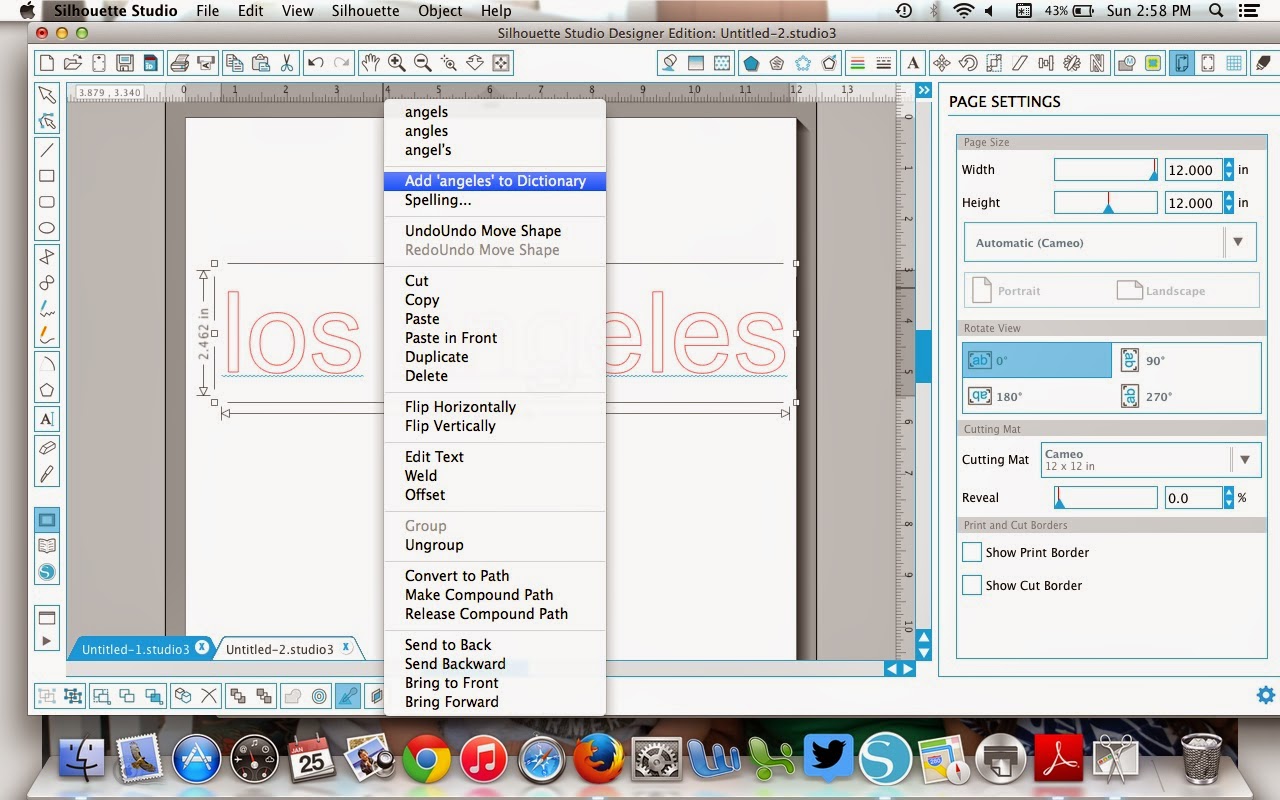Select the 90° rotate view option
This screenshot has width=1280, height=800.
(1186, 360)
